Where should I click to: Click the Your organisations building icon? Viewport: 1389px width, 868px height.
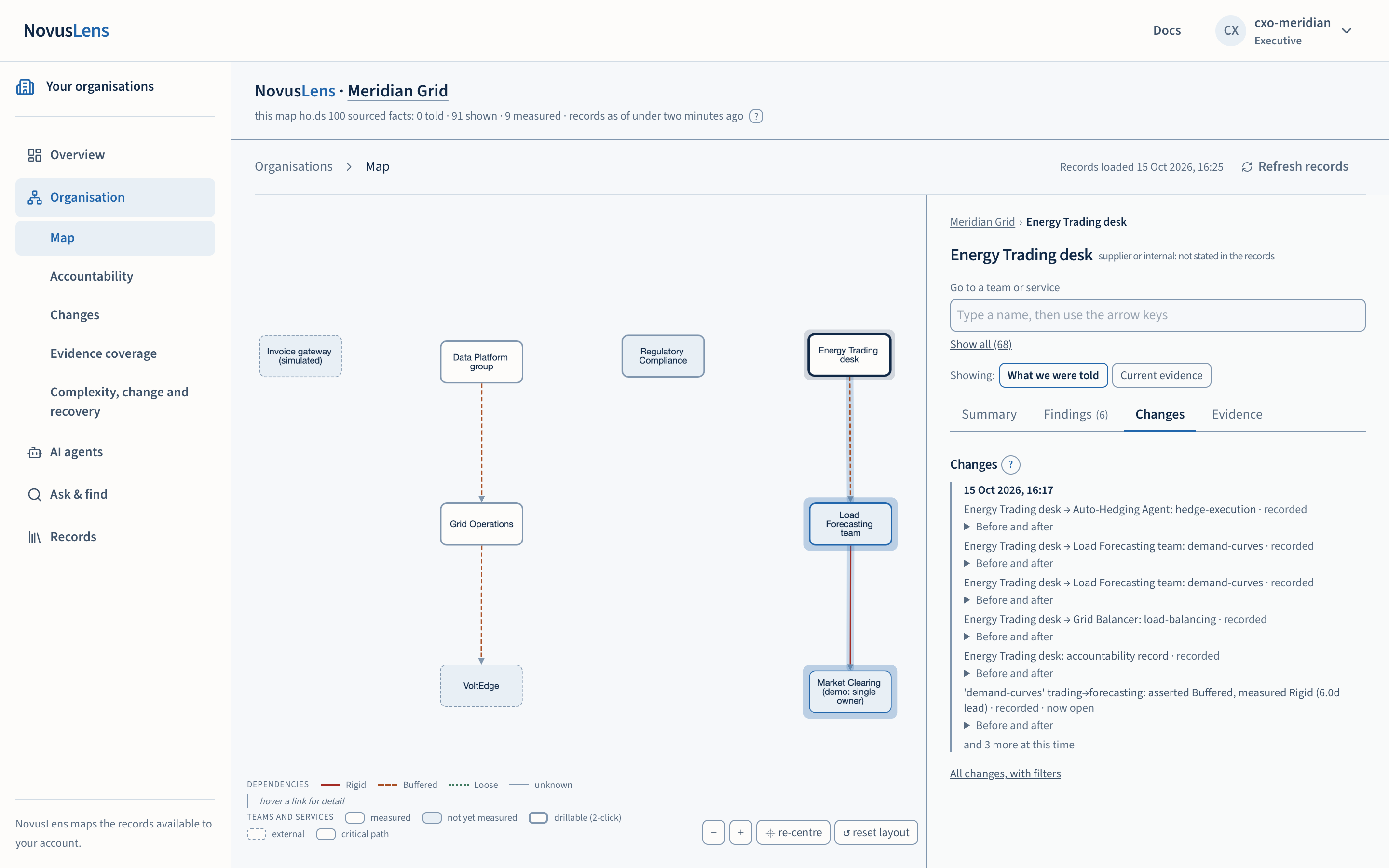click(x=25, y=87)
